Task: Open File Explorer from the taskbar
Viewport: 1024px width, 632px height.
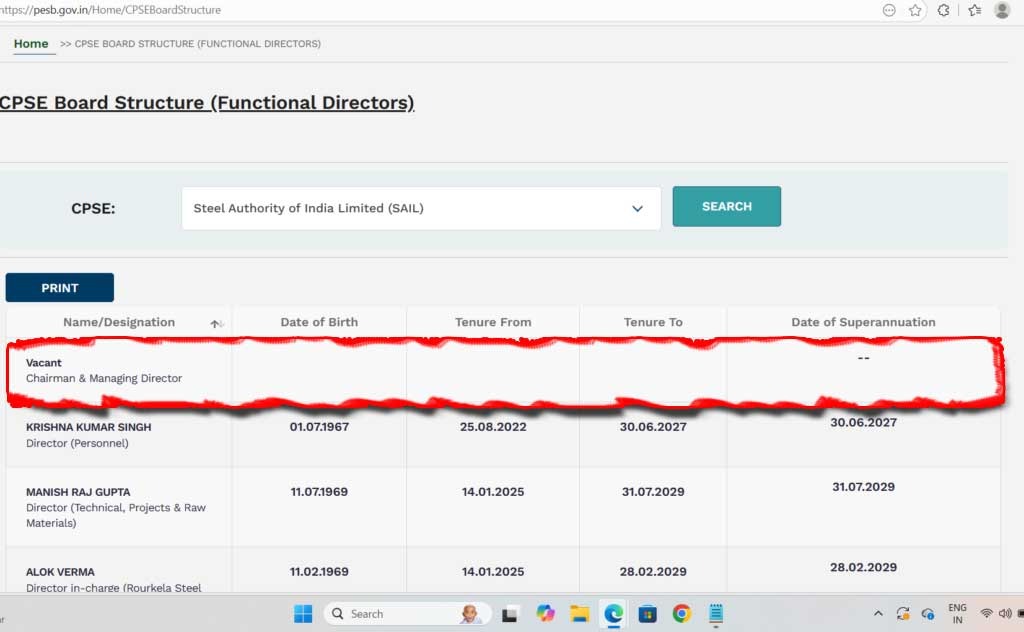Action: [x=579, y=613]
